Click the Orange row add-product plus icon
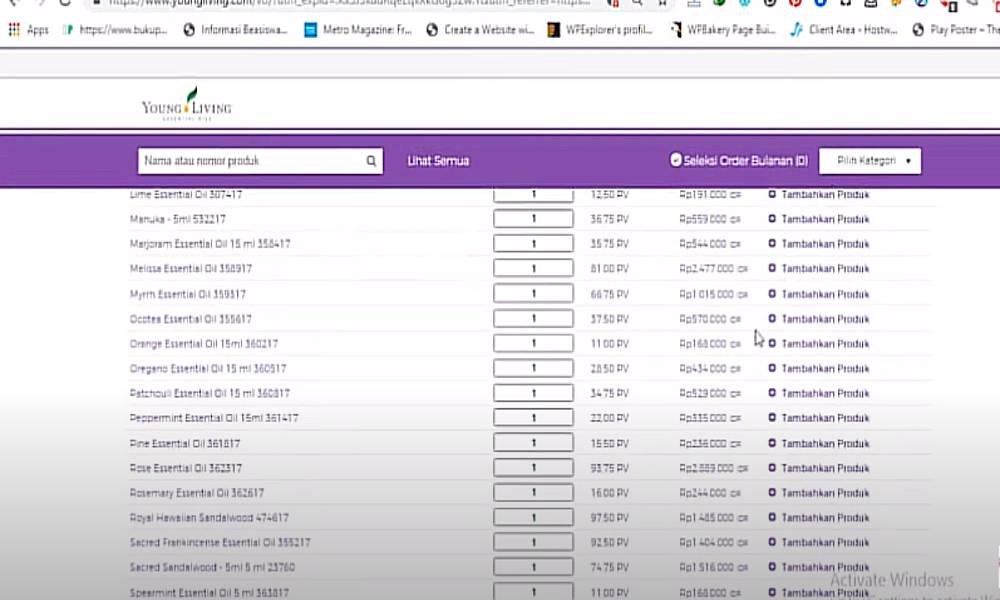1000x600 pixels. tap(772, 344)
